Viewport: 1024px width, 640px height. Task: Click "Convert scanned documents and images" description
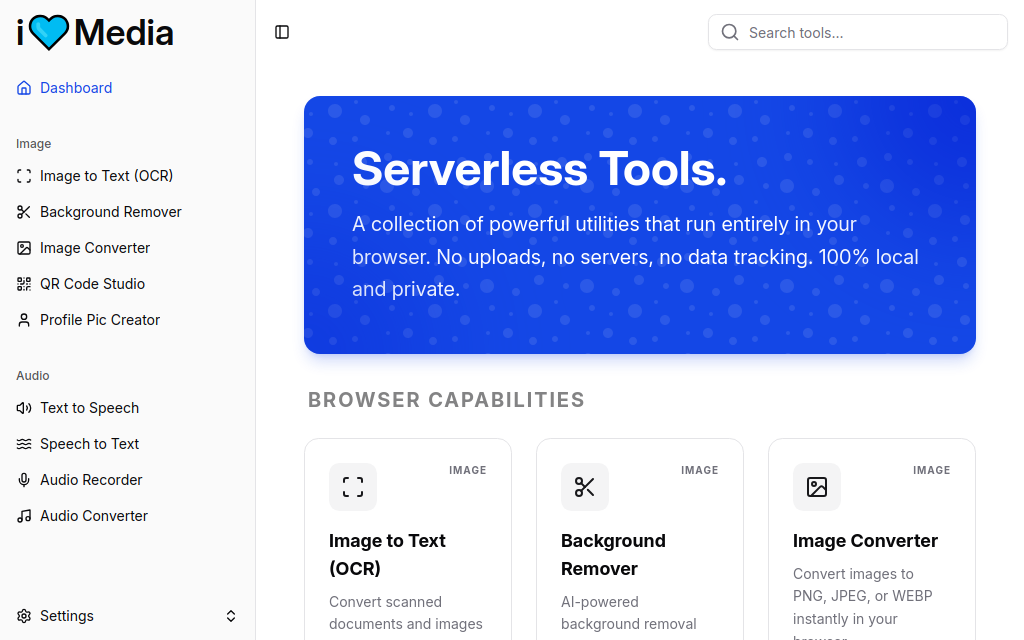coord(406,613)
